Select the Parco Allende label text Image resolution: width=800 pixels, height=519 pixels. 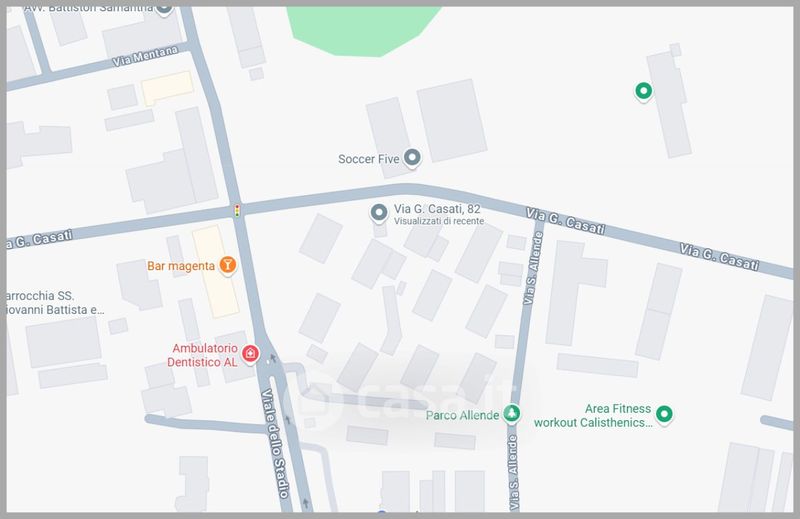[x=462, y=415]
